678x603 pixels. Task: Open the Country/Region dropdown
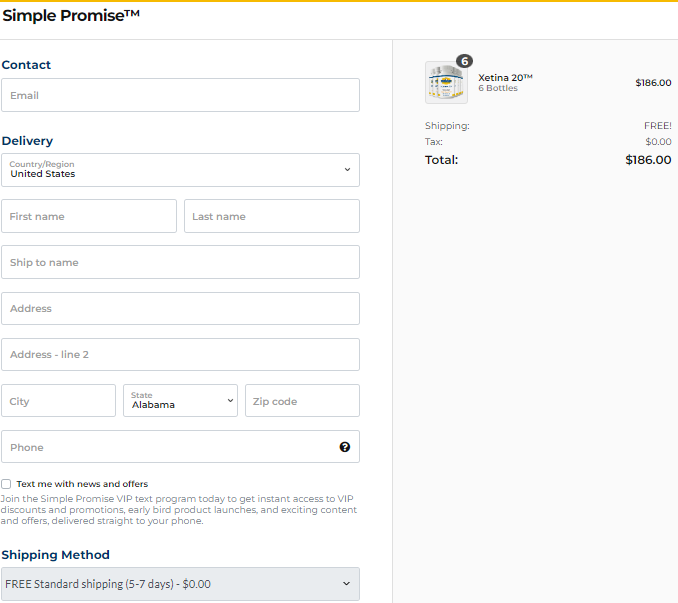coord(180,170)
